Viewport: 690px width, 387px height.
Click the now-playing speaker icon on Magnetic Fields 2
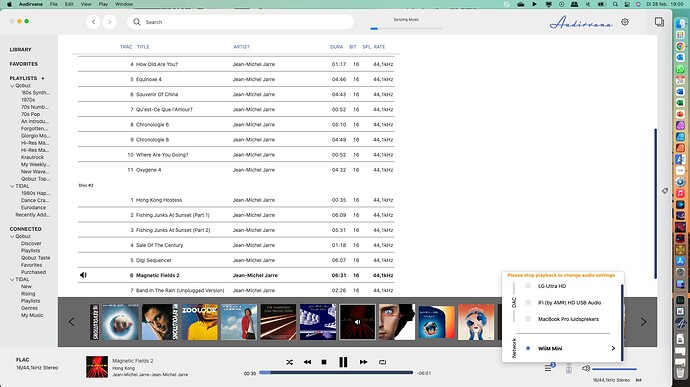click(x=83, y=275)
